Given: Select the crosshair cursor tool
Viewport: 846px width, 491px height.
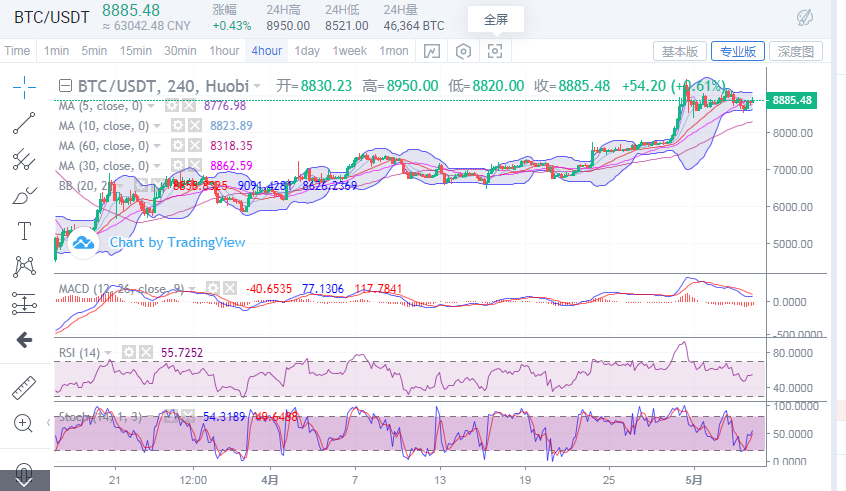Looking at the screenshot, I should click(x=24, y=87).
